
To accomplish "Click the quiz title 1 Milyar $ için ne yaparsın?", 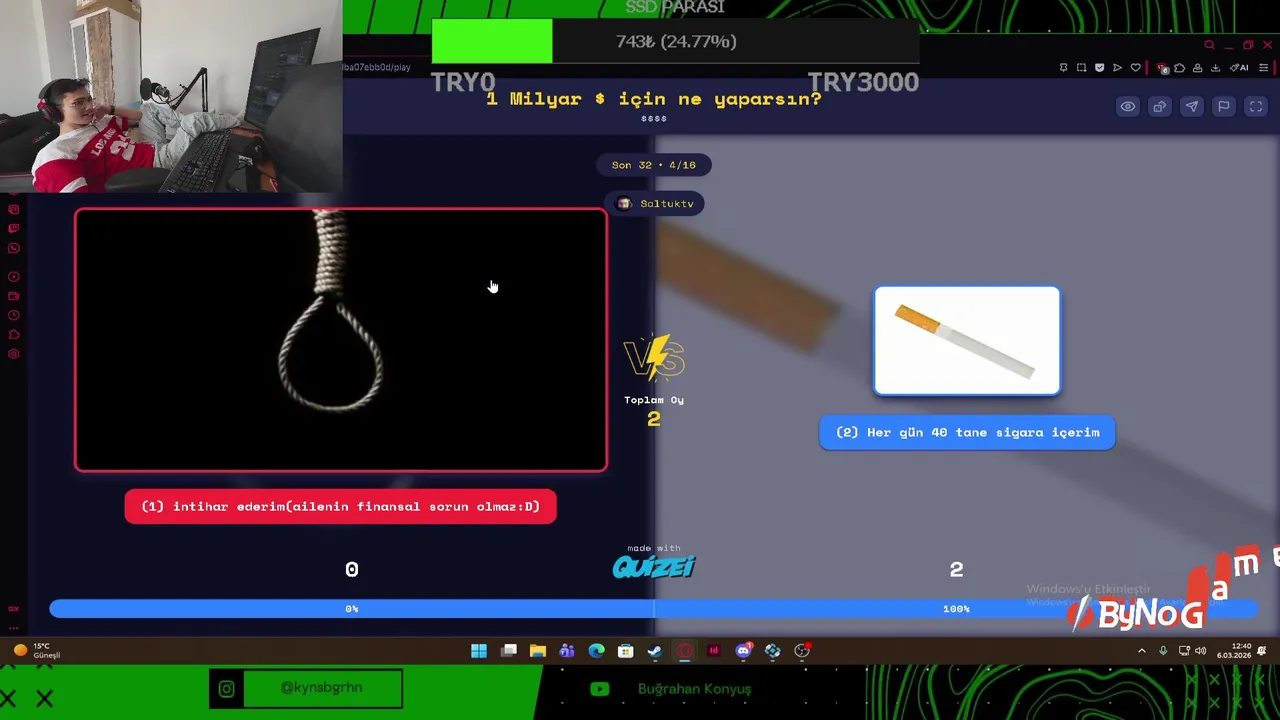I will [654, 99].
